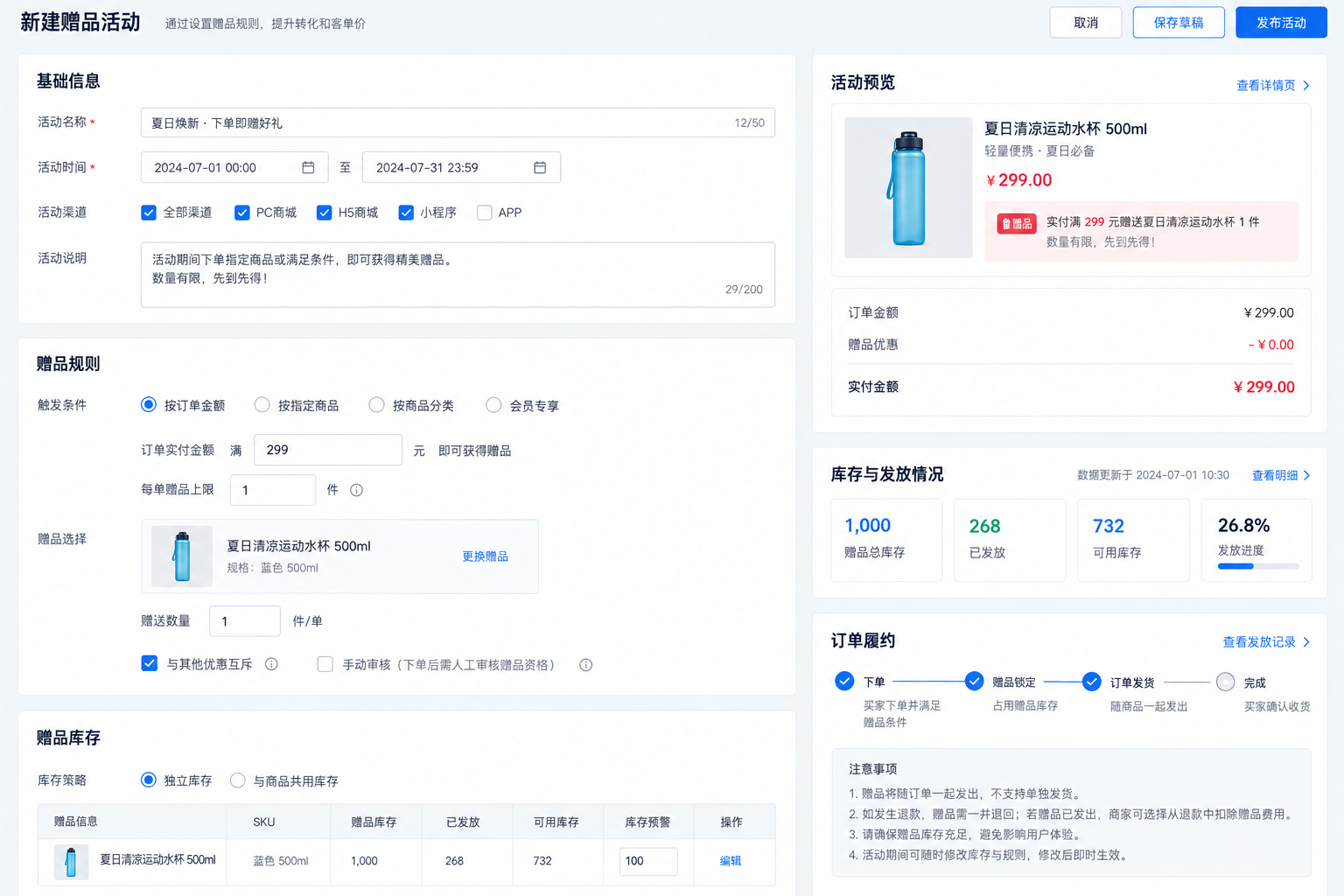Click bottle thumbnail in 赠品库存 table row
Image resolution: width=1344 pixels, height=896 pixels.
click(x=71, y=862)
